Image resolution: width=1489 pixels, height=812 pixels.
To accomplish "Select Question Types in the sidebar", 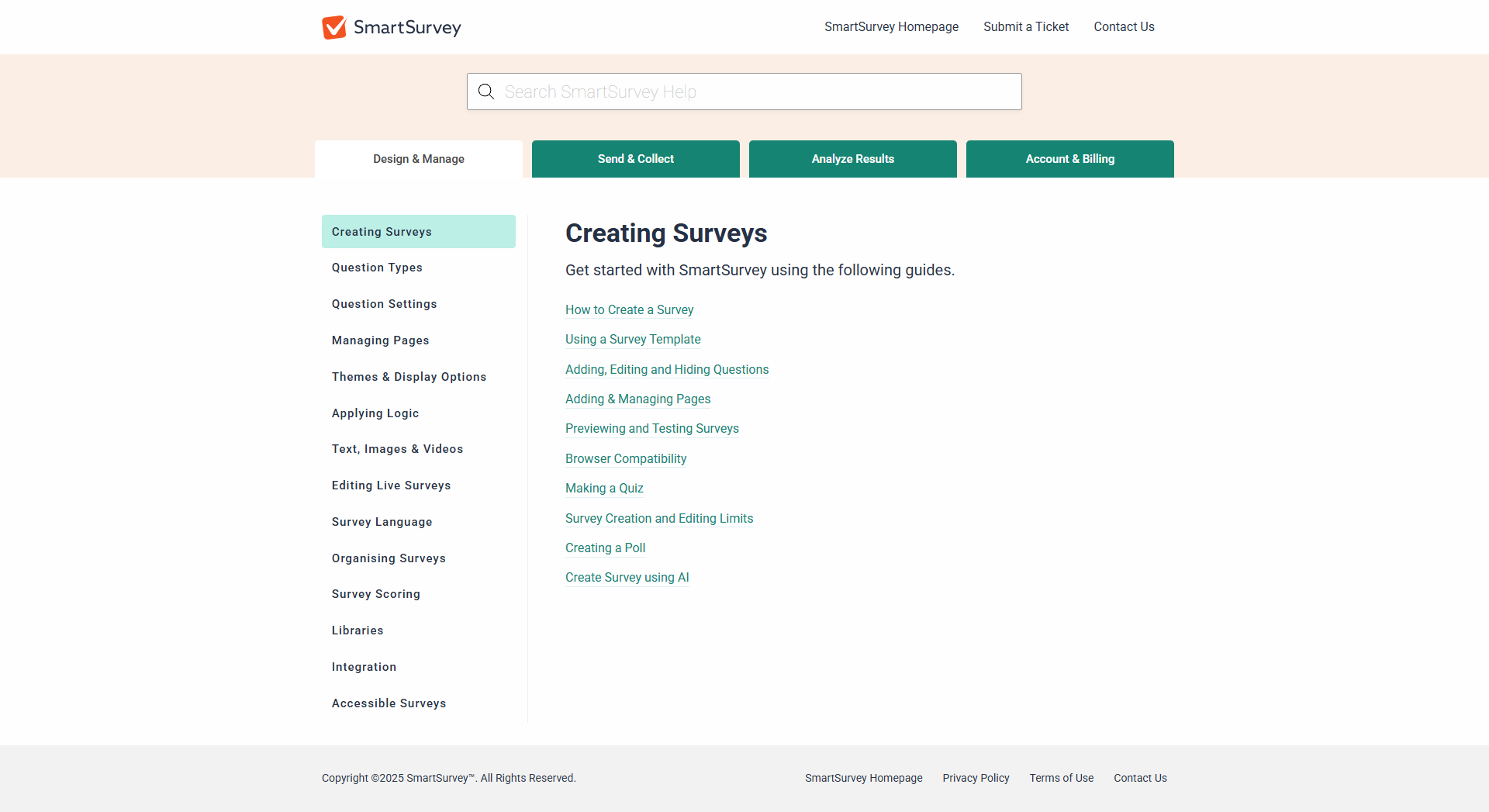I will [377, 268].
